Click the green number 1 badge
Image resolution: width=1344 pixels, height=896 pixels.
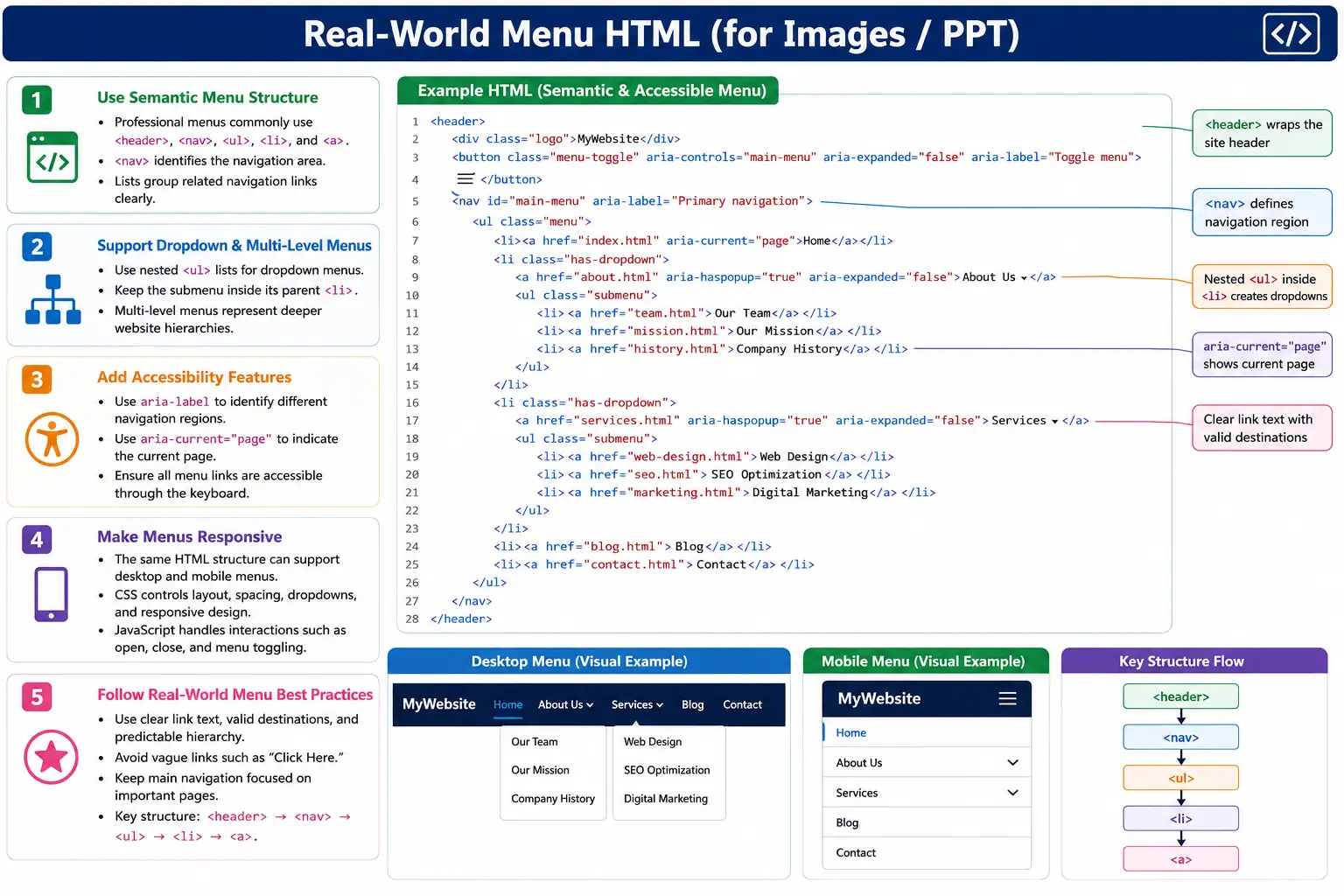[37, 100]
